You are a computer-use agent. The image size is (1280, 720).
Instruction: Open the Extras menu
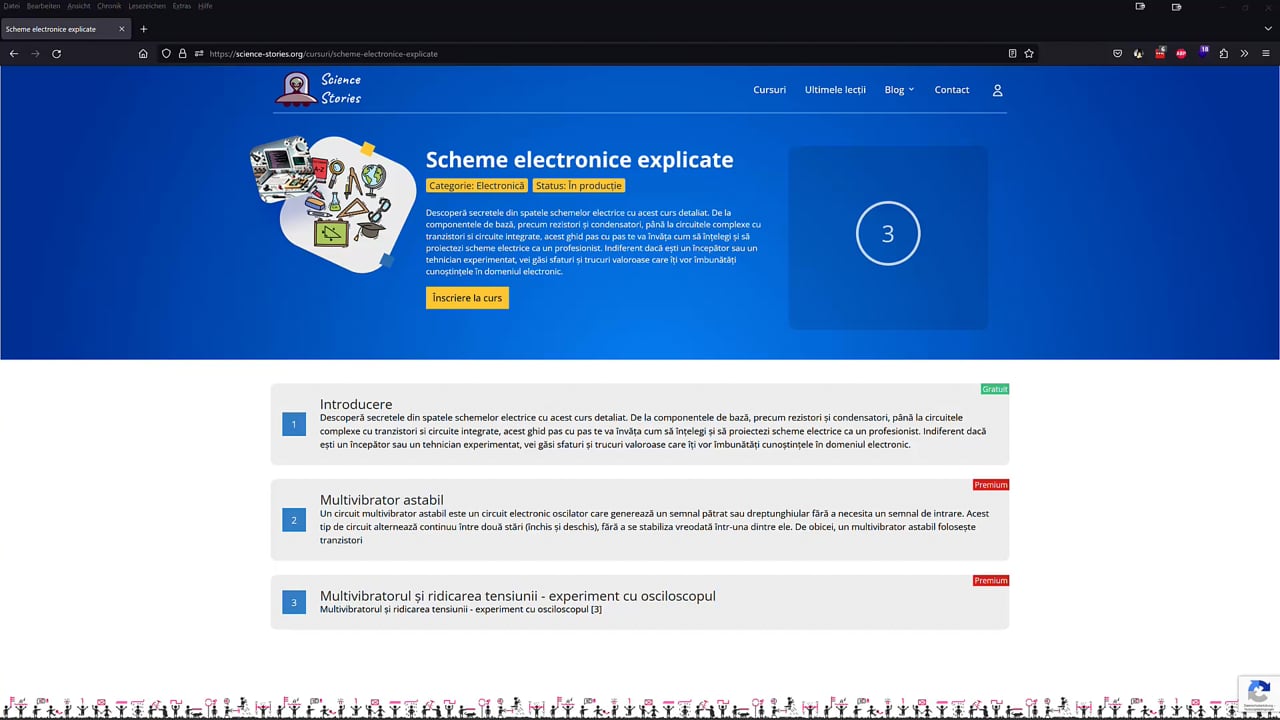tap(182, 6)
